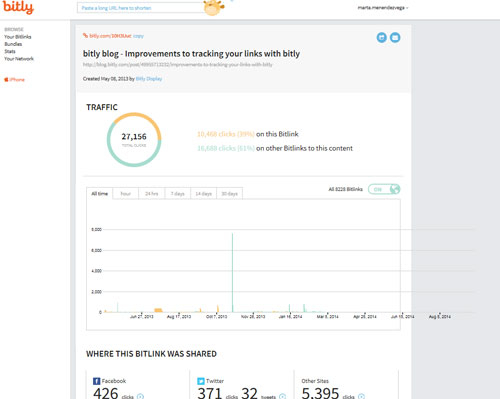
Task: Click the Paste a long URL input field
Action: [141, 8]
